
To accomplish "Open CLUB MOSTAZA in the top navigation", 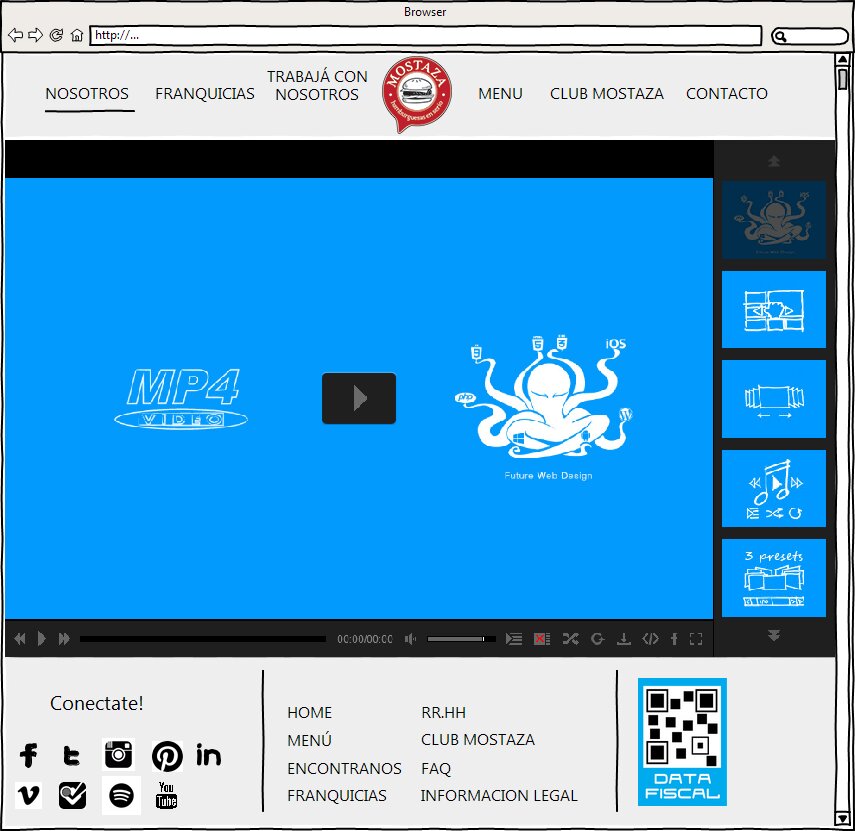I will coord(607,94).
